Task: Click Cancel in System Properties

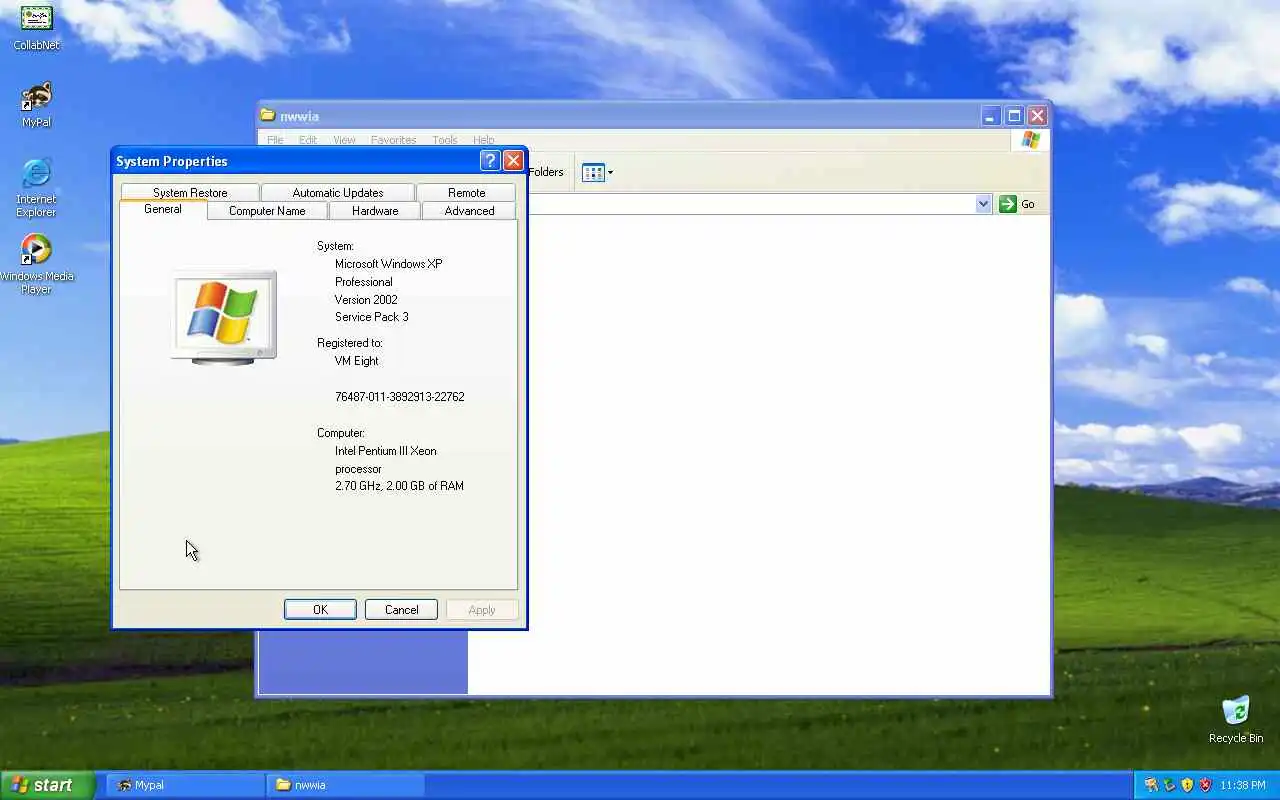Action: point(401,610)
